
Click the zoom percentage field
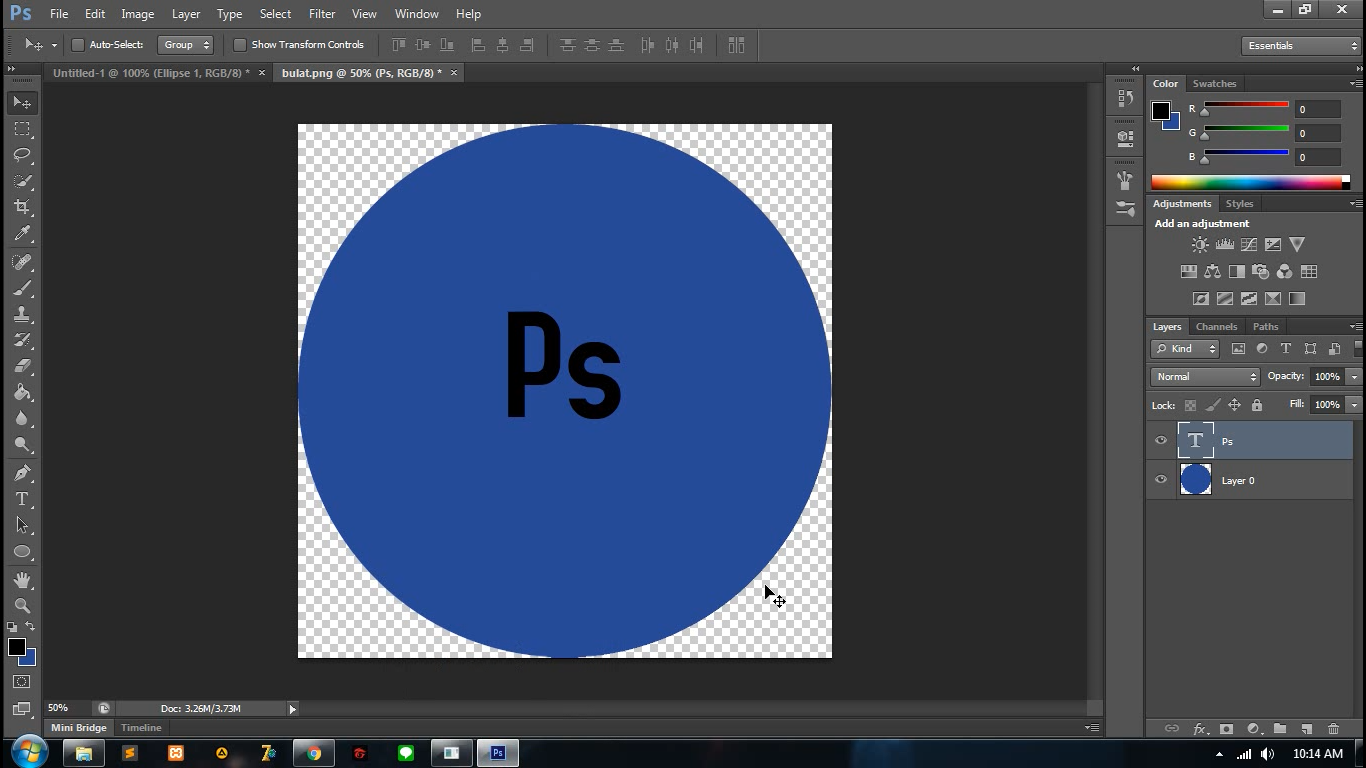(66, 709)
